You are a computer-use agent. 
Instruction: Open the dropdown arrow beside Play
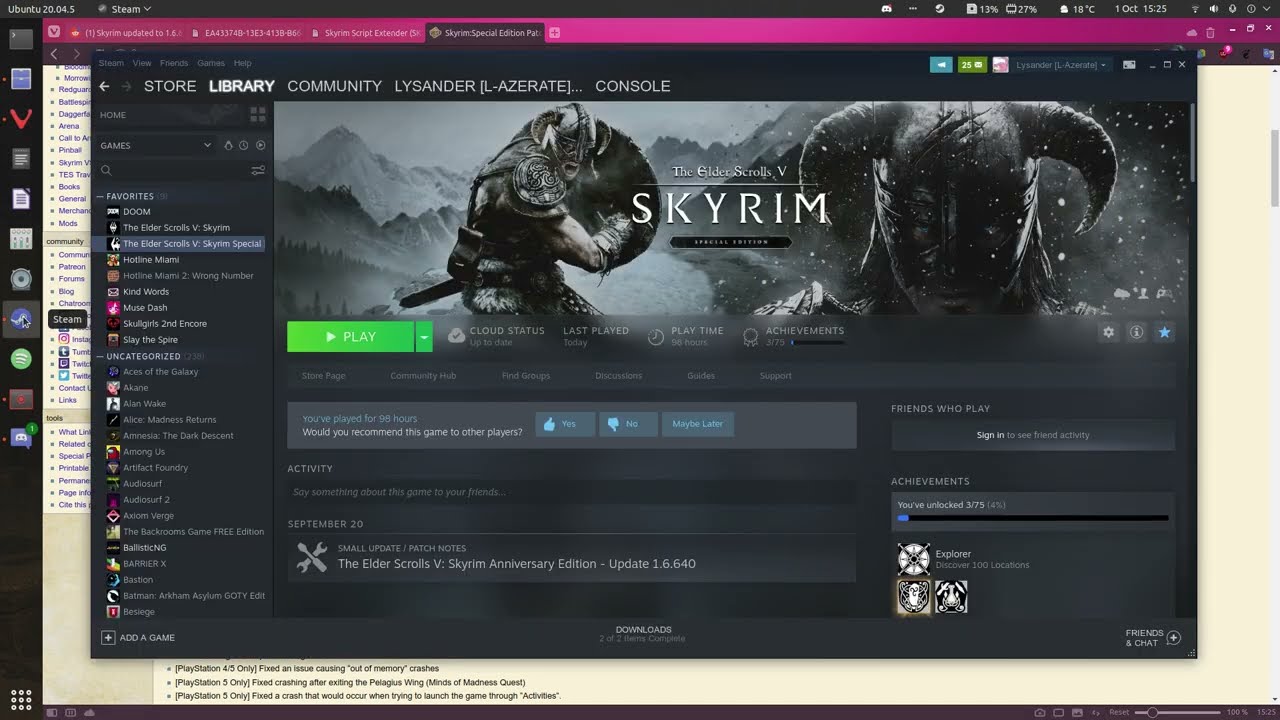pyautogui.click(x=424, y=337)
